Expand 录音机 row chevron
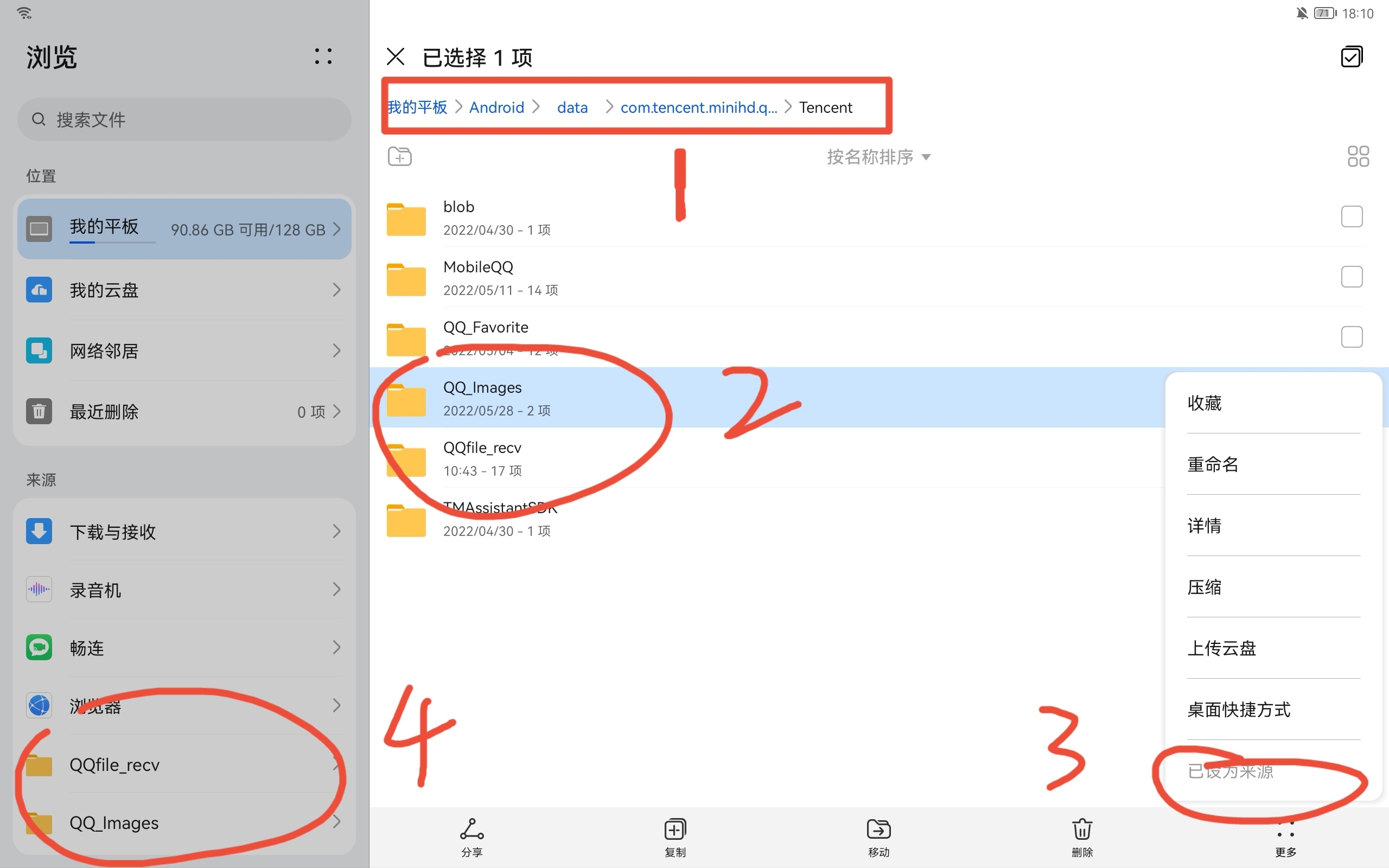Viewport: 1389px width, 868px height. coord(337,589)
